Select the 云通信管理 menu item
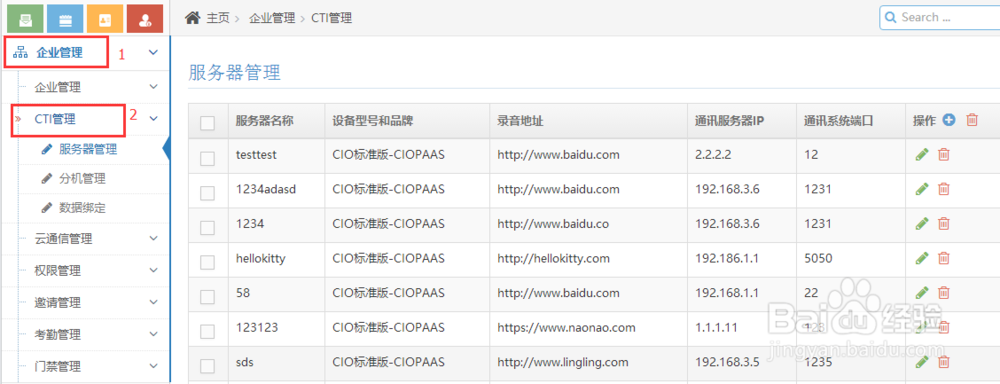 click(x=63, y=239)
